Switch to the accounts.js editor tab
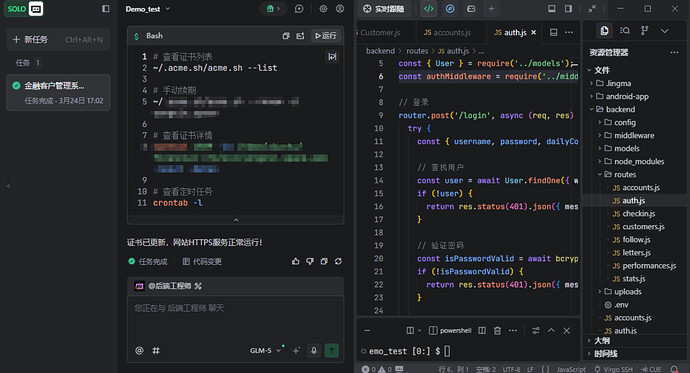The width and height of the screenshot is (690, 373). [x=447, y=33]
